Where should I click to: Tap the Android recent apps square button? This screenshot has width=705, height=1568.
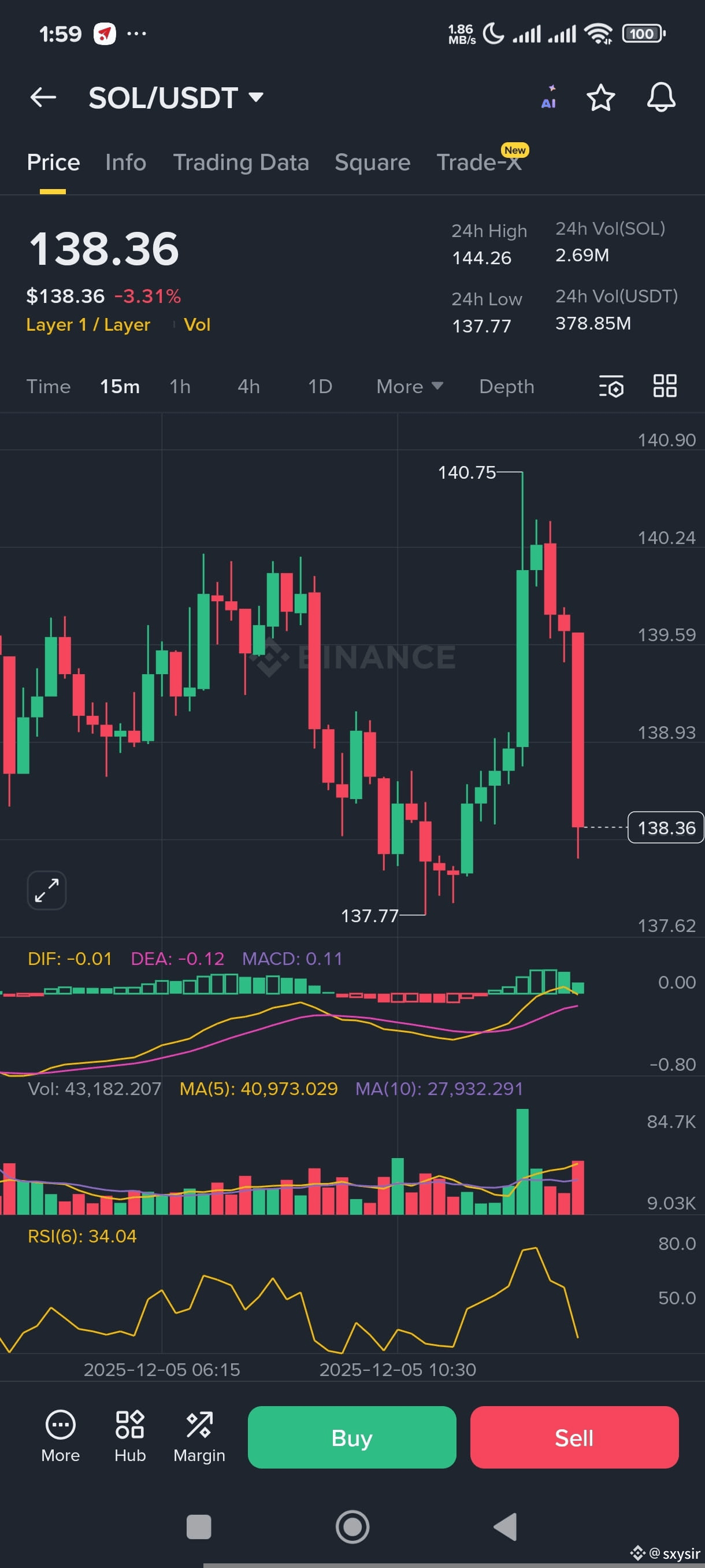(198, 1526)
